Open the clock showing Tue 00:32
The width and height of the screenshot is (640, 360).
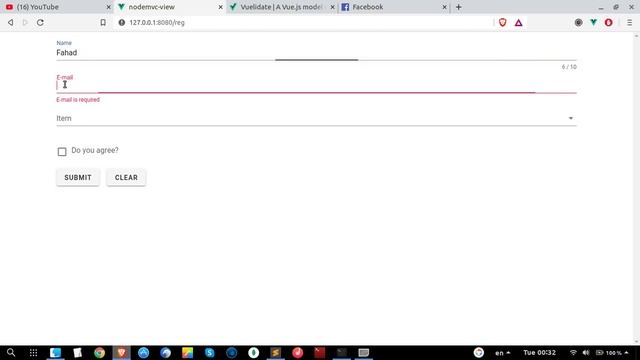tap(540, 353)
